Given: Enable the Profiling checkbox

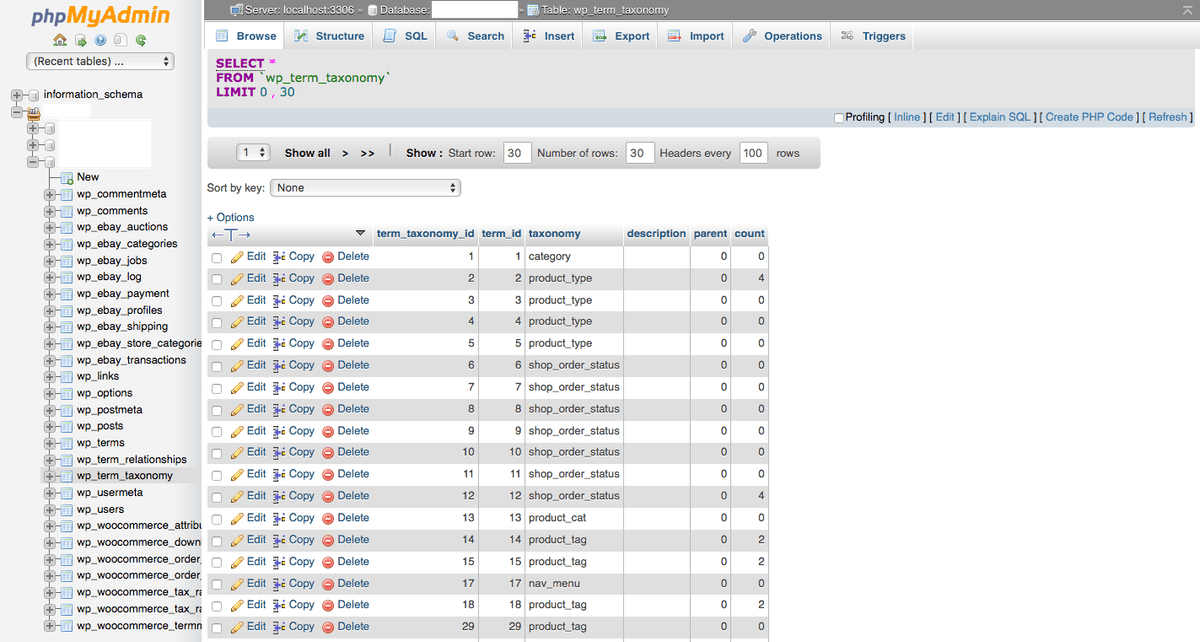Looking at the screenshot, I should 839,118.
